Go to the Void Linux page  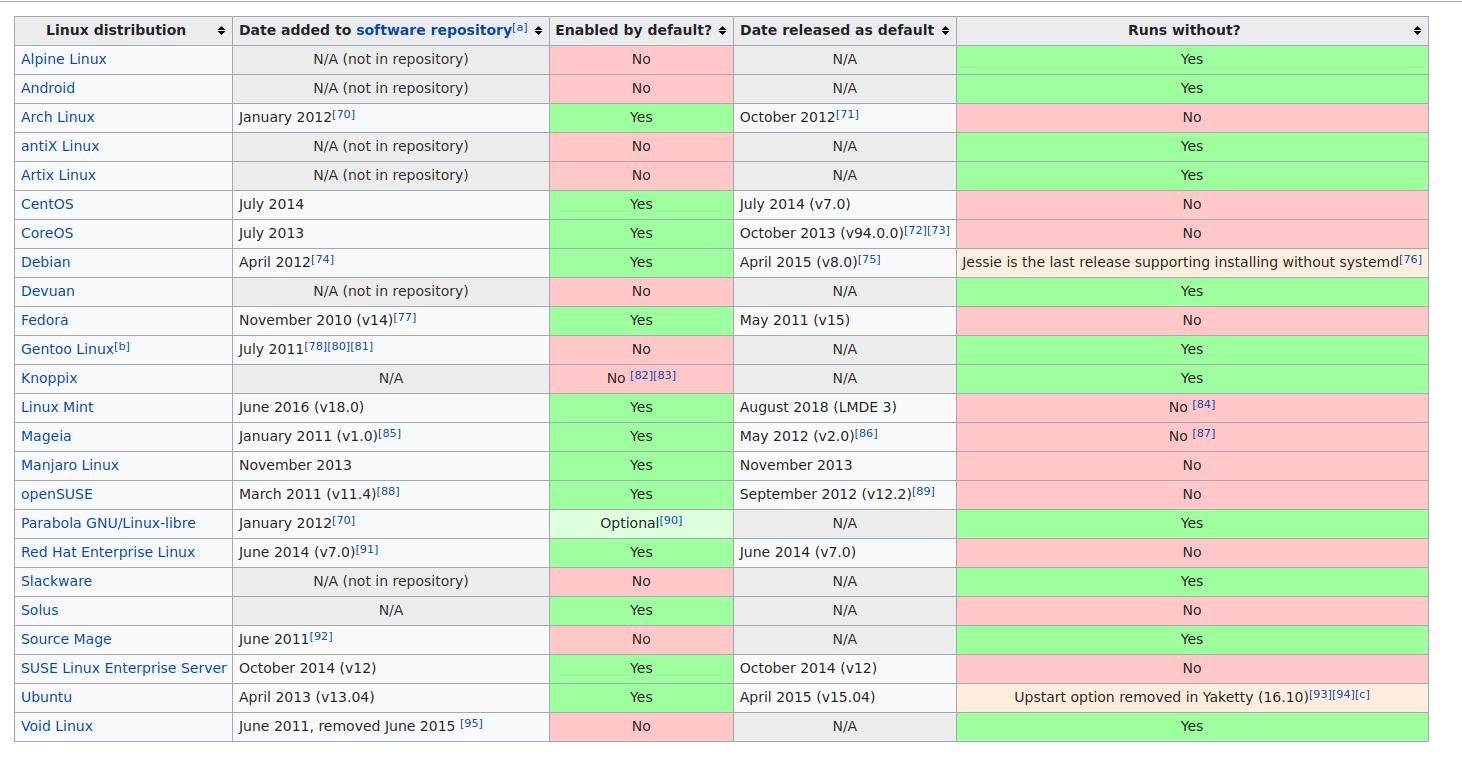click(57, 726)
